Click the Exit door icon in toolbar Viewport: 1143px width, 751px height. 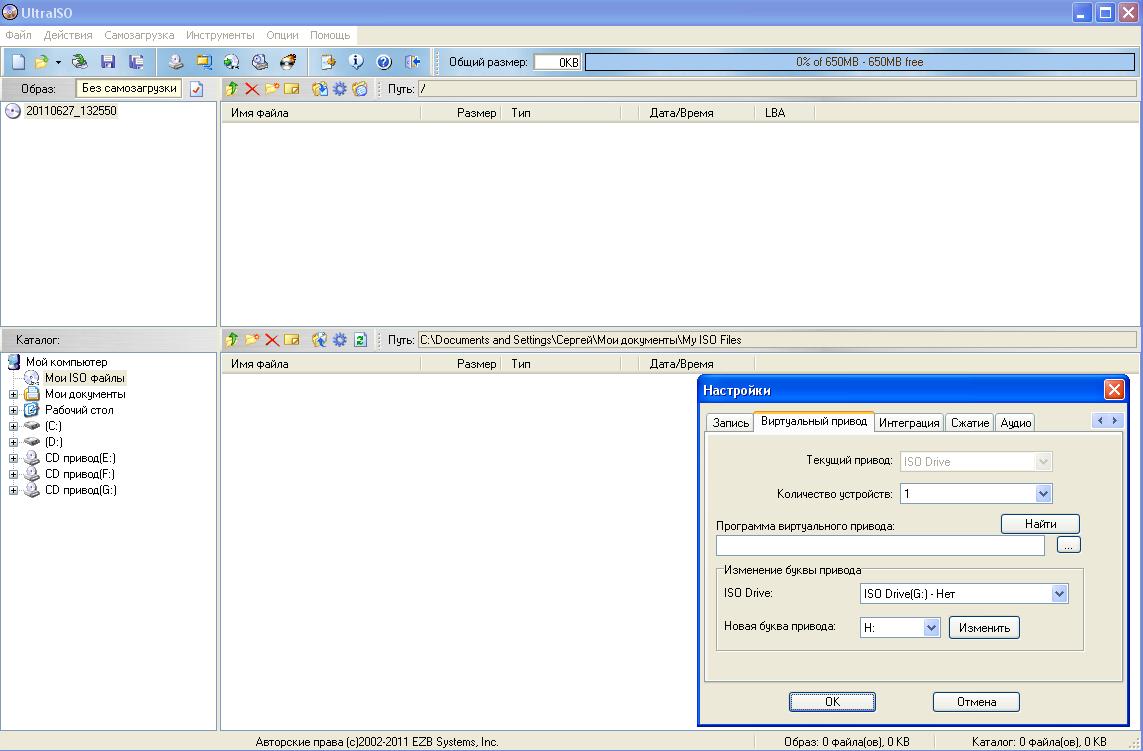(x=413, y=62)
